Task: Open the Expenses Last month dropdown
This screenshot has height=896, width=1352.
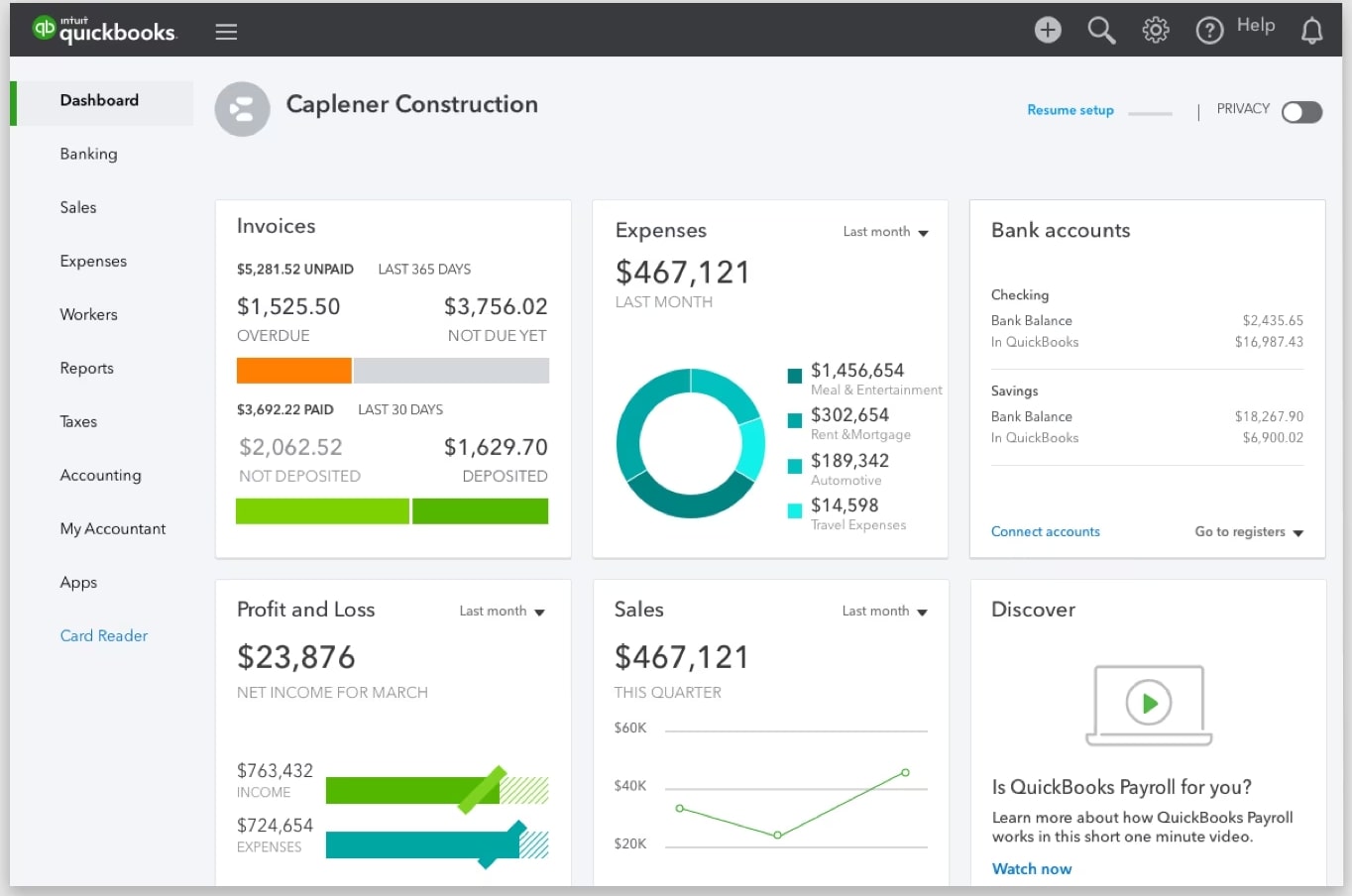Action: pos(885,231)
